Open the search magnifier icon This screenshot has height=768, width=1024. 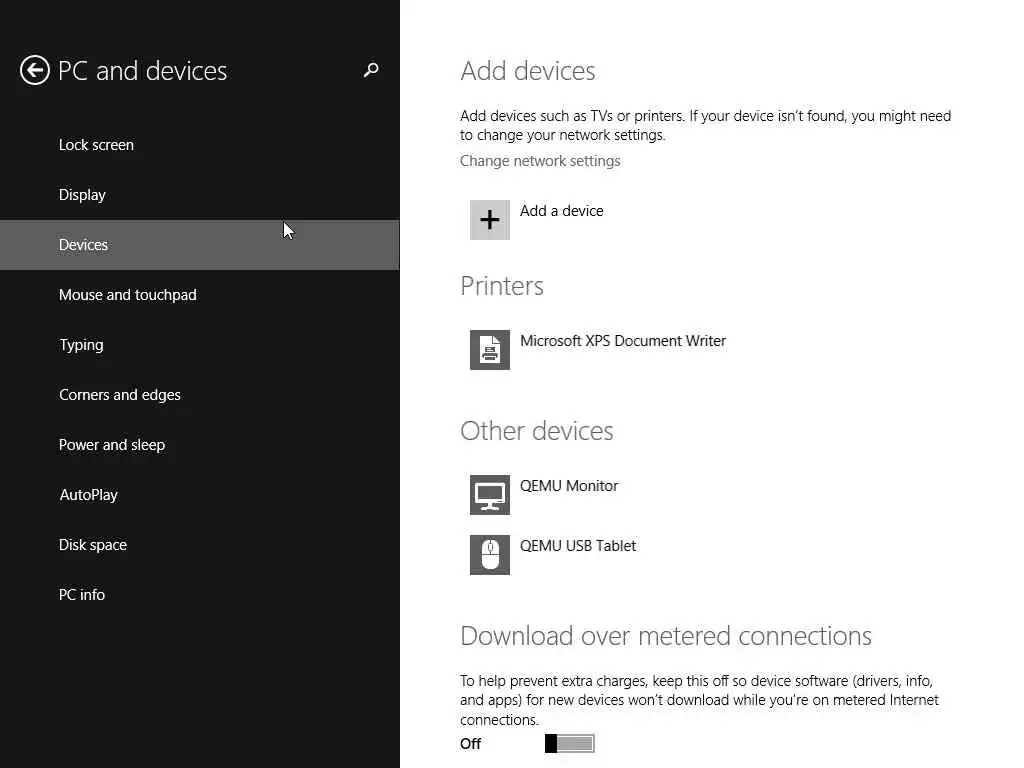tap(371, 70)
